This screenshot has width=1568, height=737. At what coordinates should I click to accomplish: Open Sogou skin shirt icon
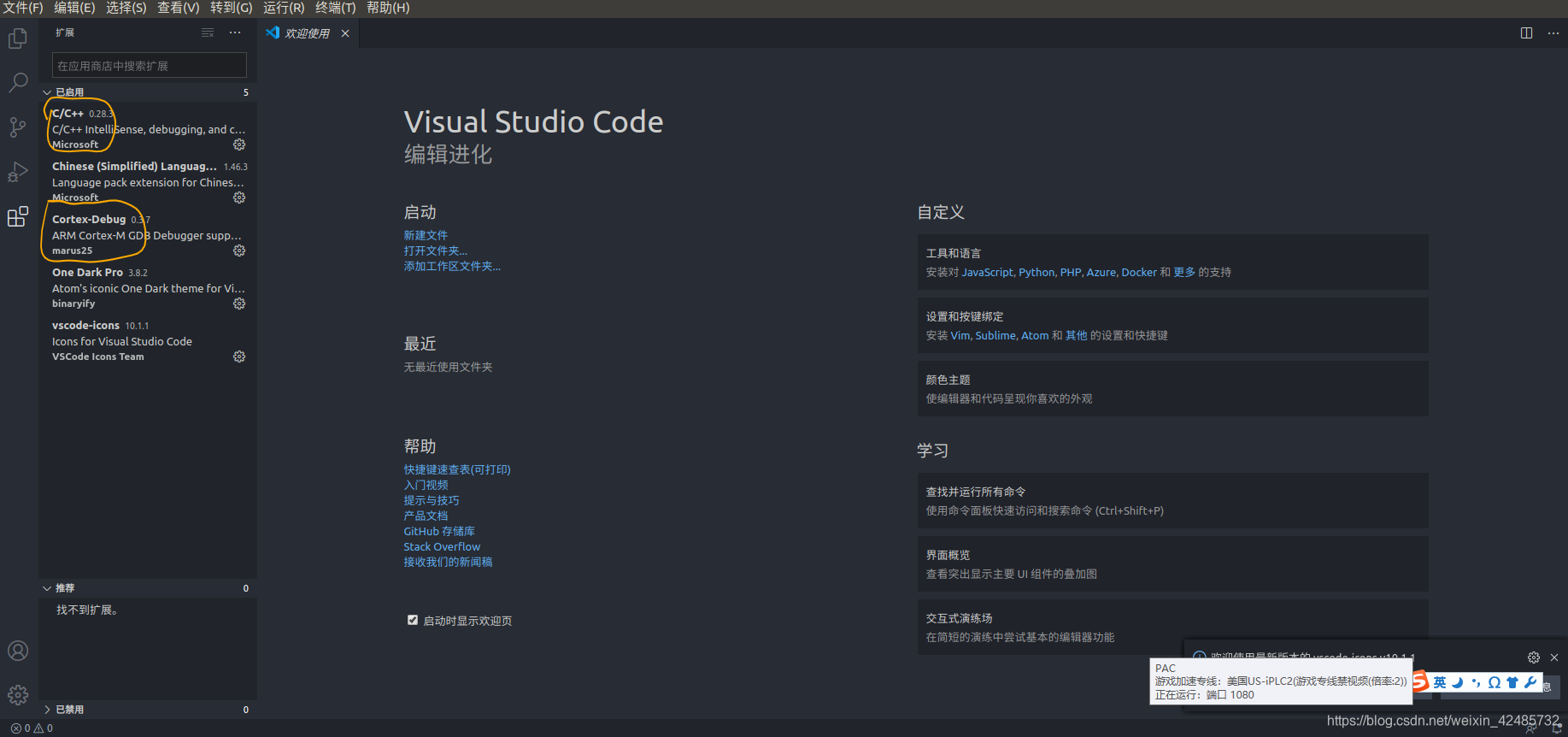[x=1512, y=682]
